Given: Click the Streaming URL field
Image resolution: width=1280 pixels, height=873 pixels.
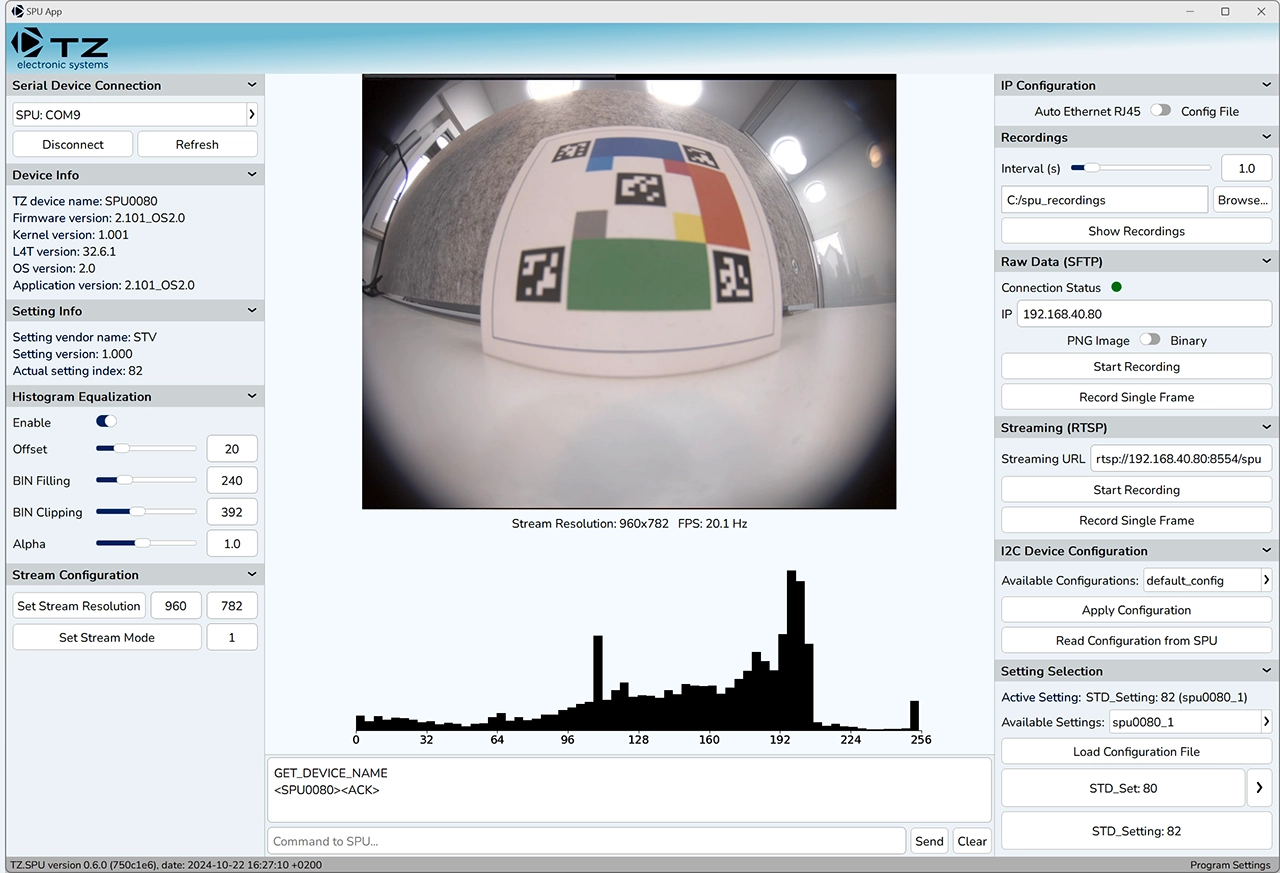Looking at the screenshot, I should point(1181,459).
